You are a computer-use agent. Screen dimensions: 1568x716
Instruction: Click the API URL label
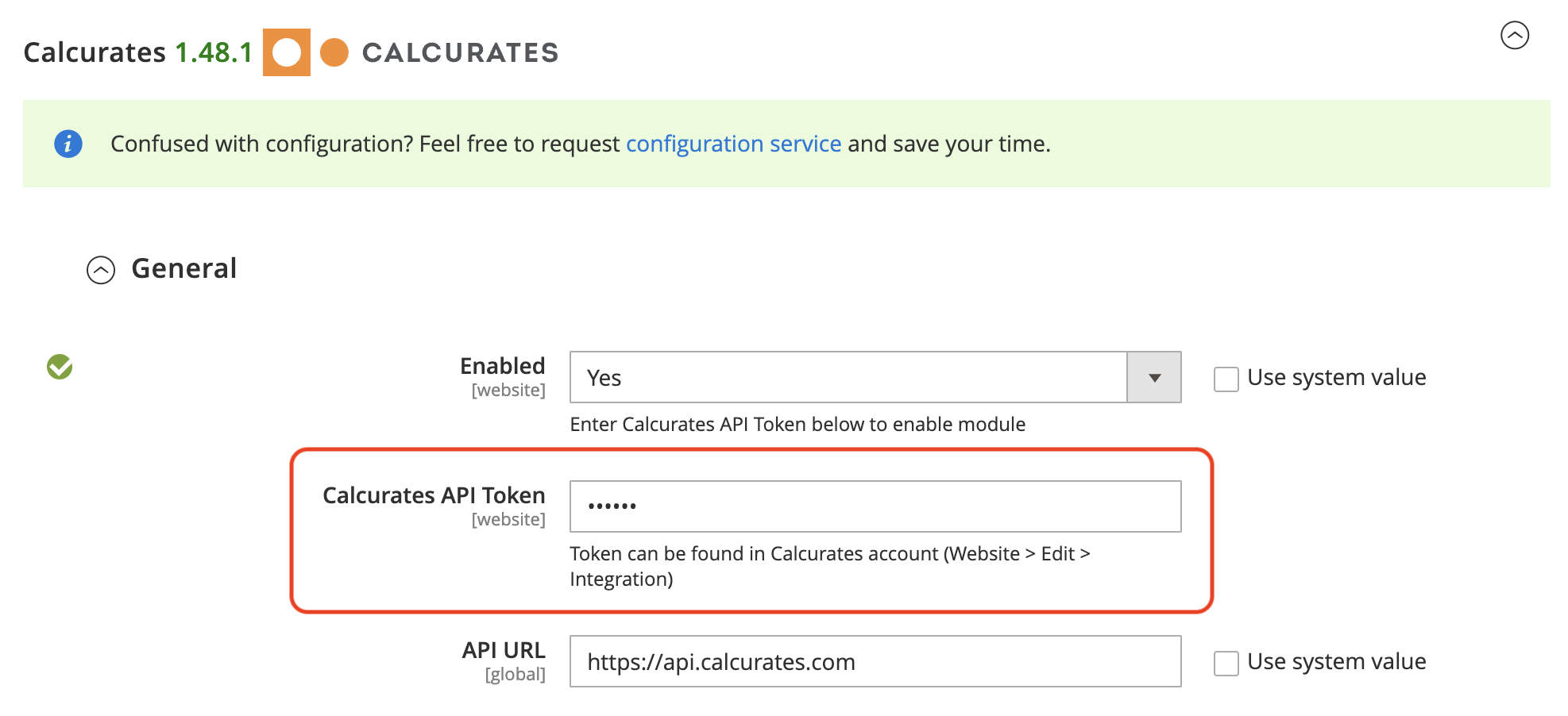504,650
